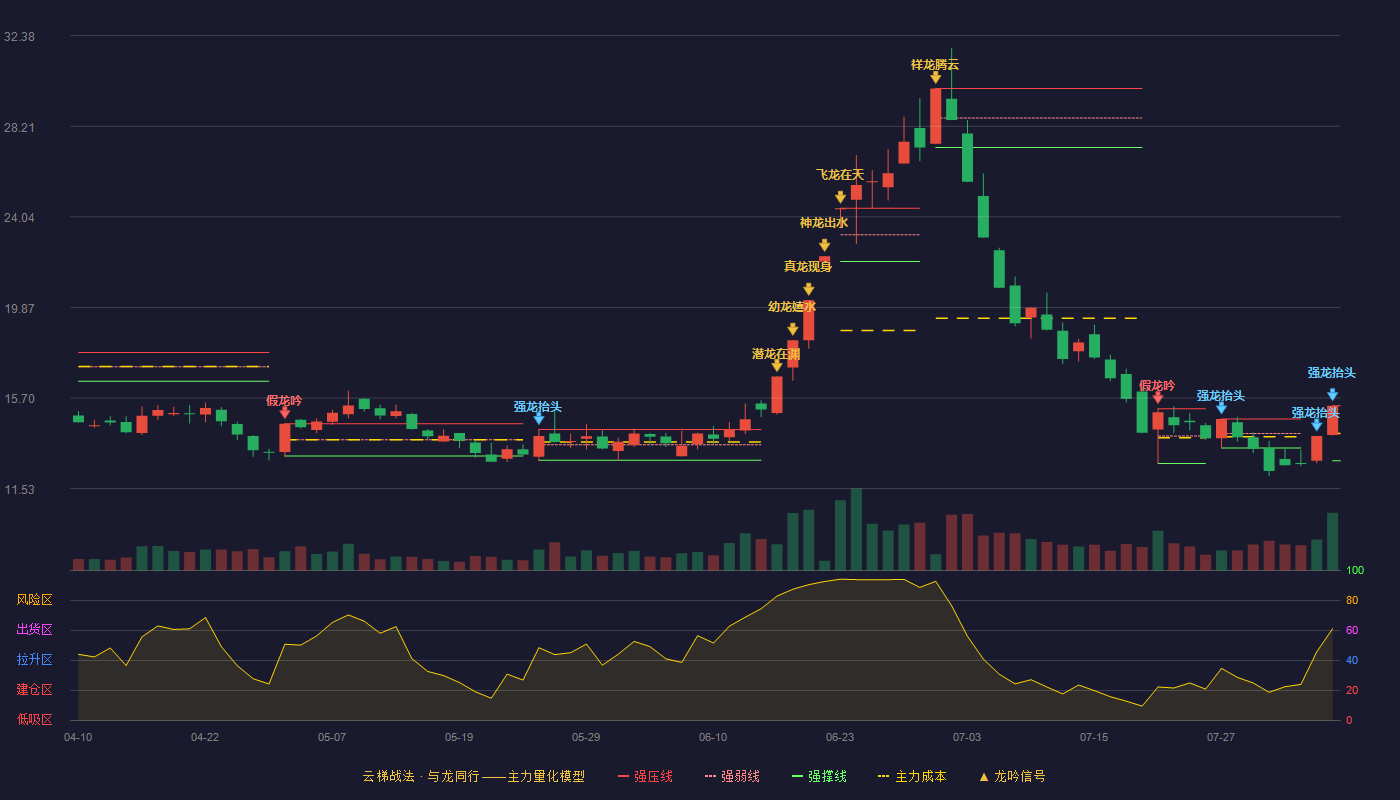Click the 24.04 price axis label
This screenshot has width=1400, height=800.
pos(19,218)
